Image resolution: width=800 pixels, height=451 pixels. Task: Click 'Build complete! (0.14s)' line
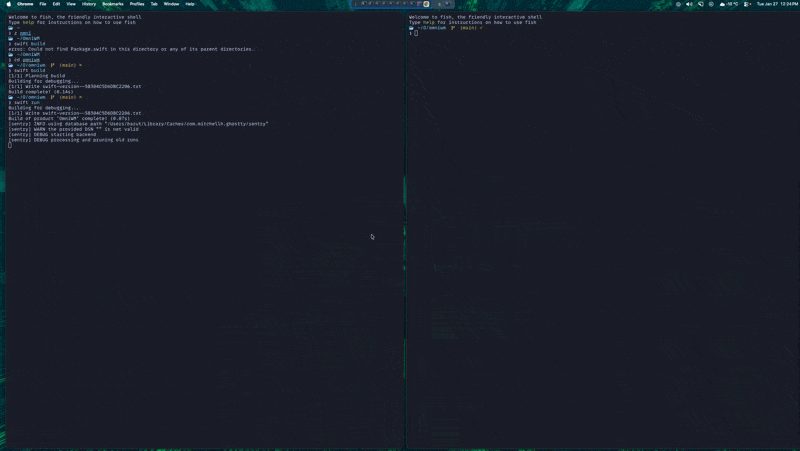click(x=41, y=92)
